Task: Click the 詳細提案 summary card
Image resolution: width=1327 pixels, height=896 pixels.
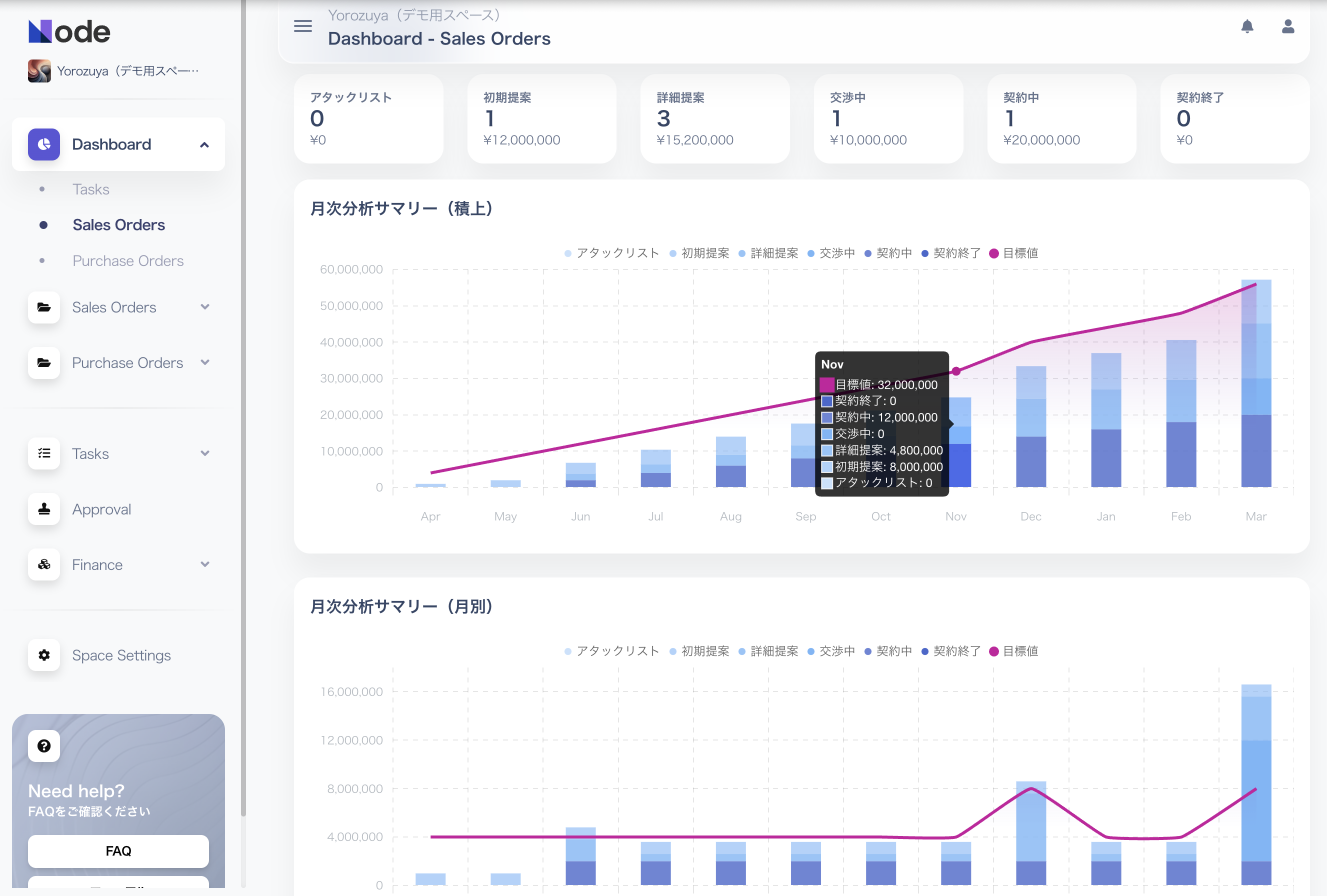Action: (x=714, y=119)
